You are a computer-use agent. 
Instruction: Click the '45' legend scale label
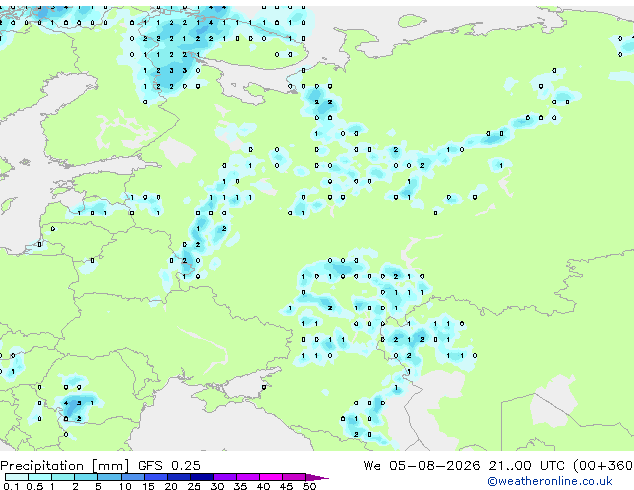click(x=287, y=486)
